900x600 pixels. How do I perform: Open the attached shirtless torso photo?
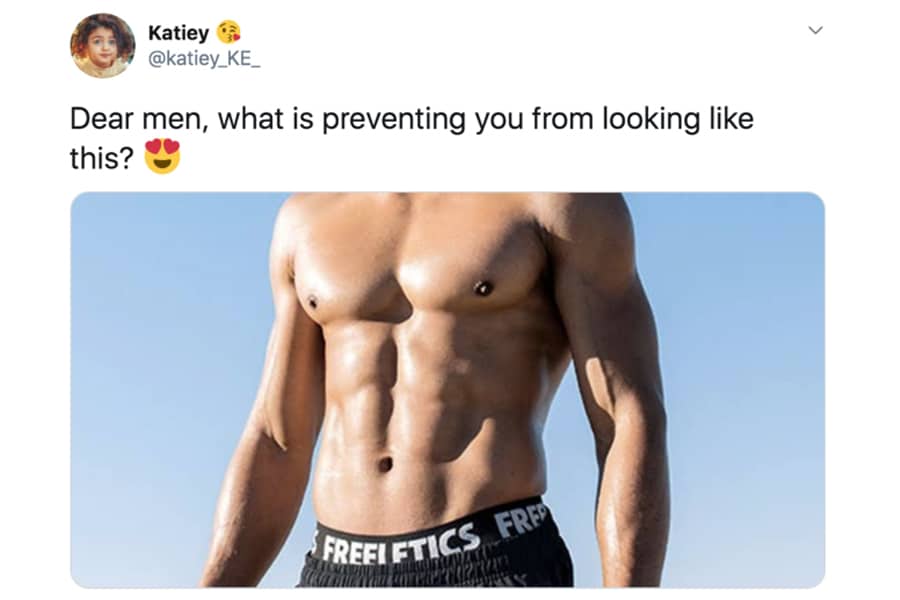[x=448, y=390]
